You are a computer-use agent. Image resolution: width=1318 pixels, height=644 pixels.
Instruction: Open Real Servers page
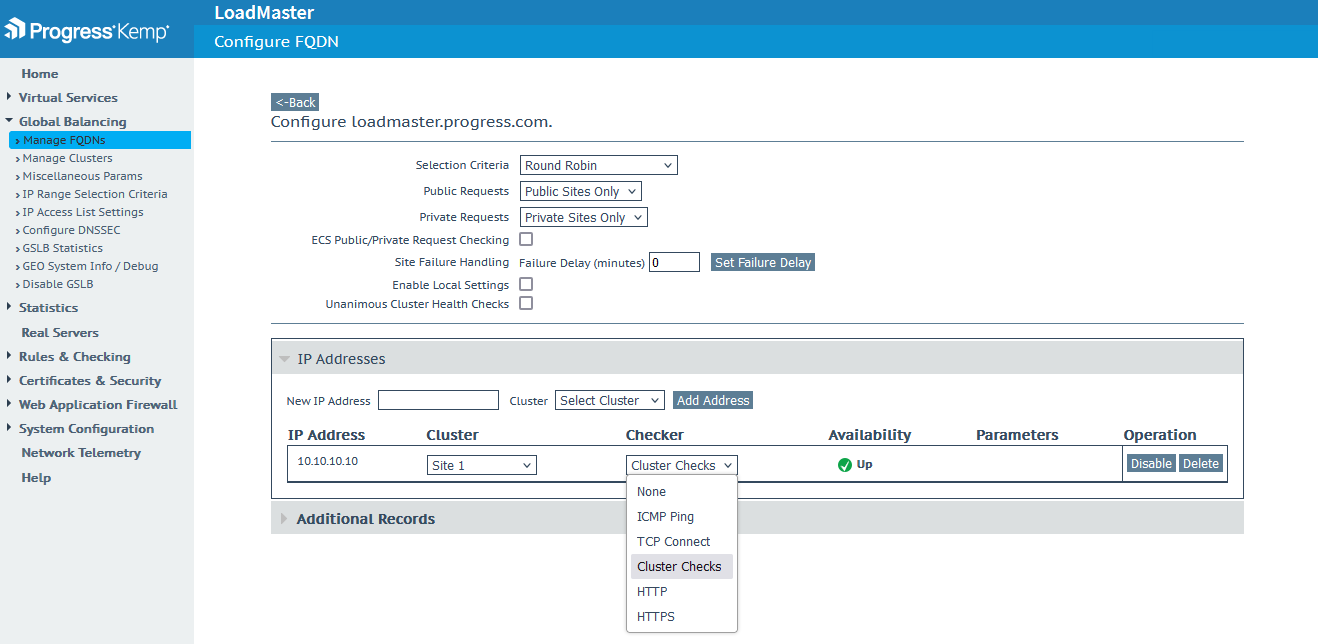click(60, 333)
